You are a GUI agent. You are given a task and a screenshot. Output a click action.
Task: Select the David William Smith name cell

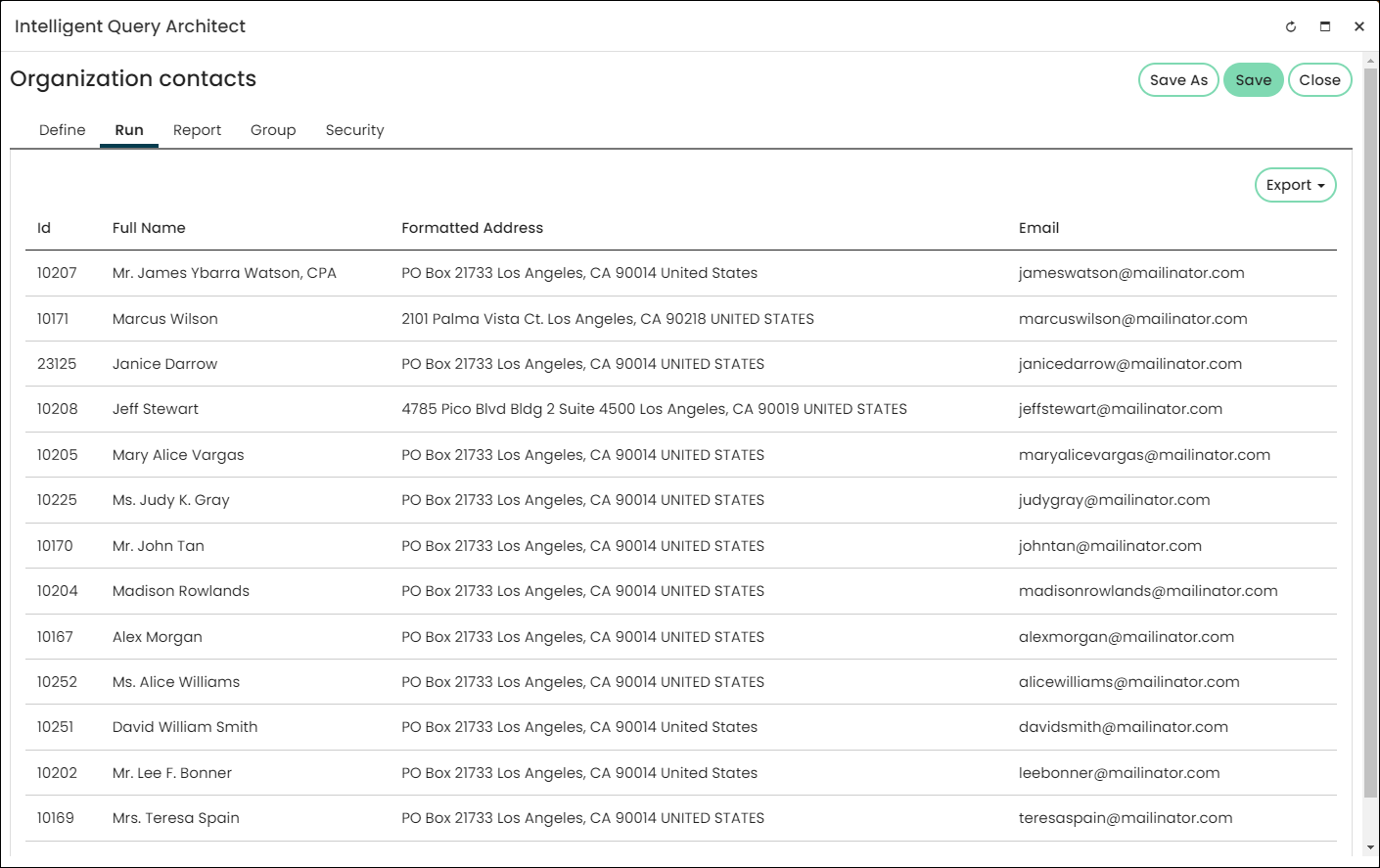tap(185, 727)
